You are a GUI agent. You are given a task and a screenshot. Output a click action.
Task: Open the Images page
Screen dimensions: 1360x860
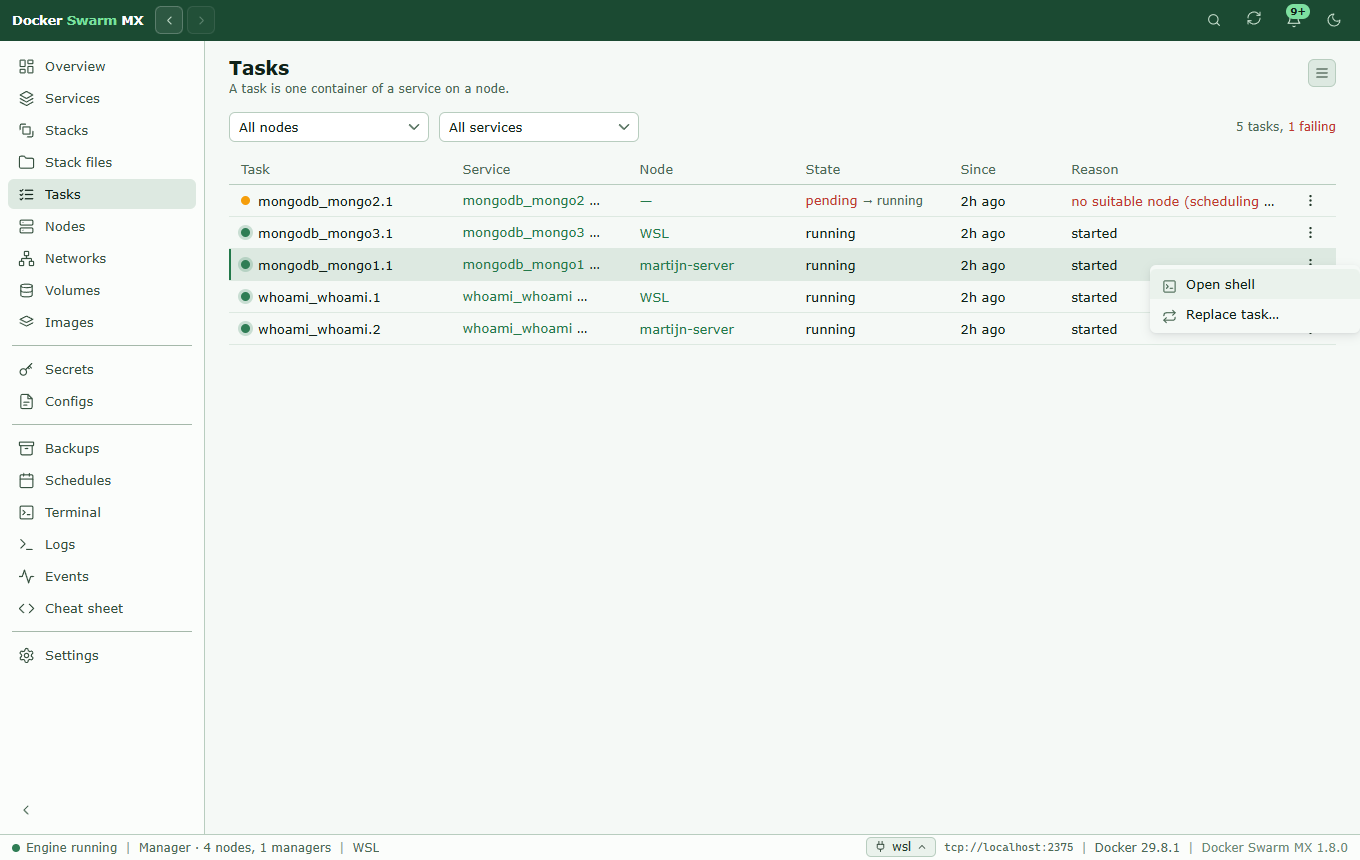[x=101, y=322]
